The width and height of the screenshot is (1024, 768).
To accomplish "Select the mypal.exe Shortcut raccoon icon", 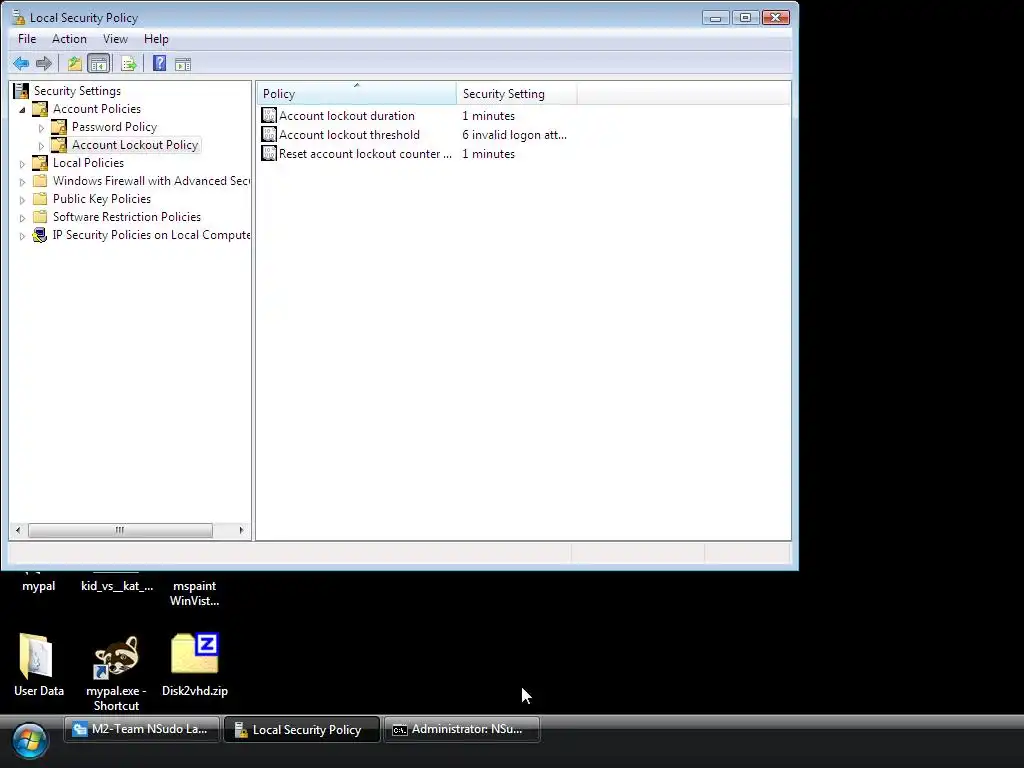I will pos(116,656).
